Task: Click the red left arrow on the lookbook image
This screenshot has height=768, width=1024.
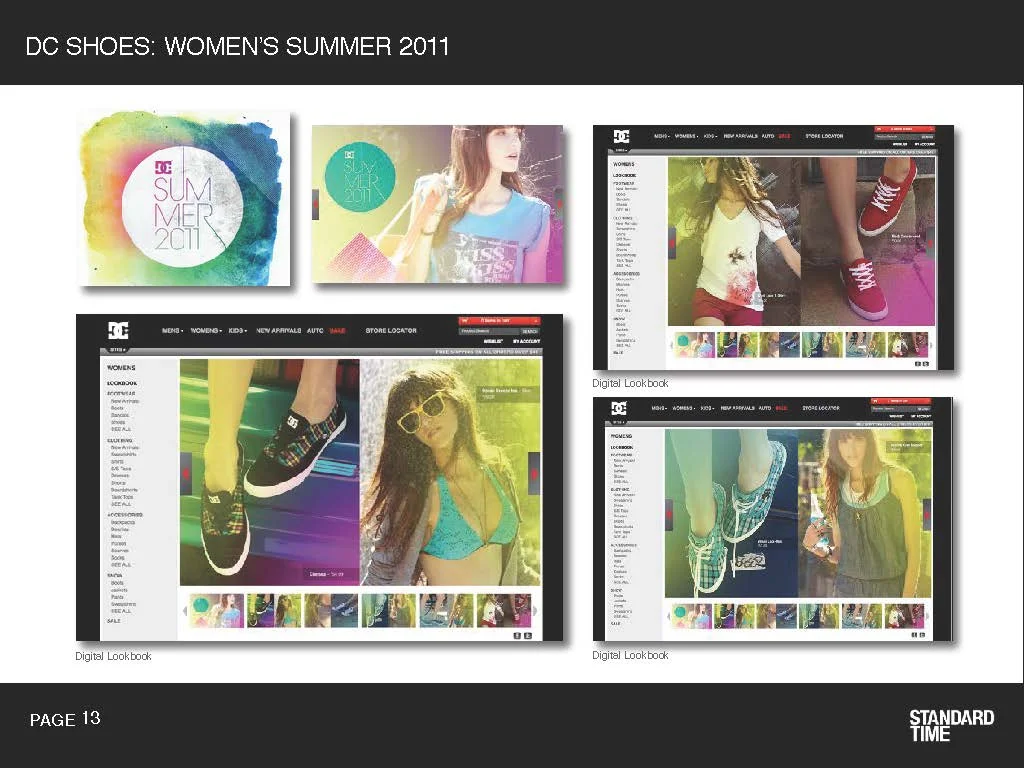Action: point(186,473)
